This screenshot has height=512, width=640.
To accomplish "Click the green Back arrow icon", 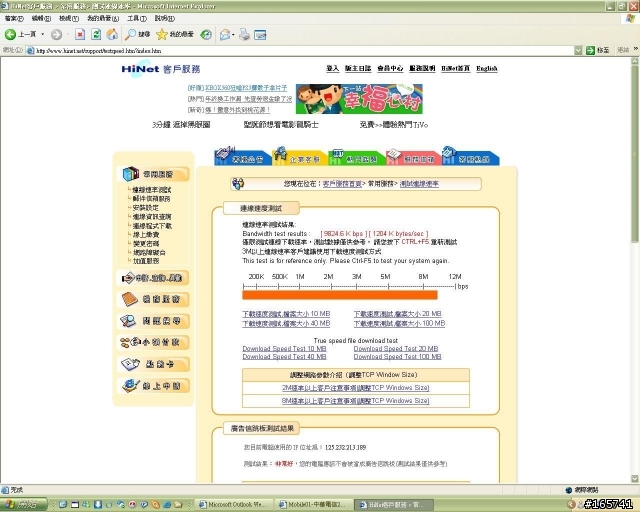I will pyautogui.click(x=10, y=35).
